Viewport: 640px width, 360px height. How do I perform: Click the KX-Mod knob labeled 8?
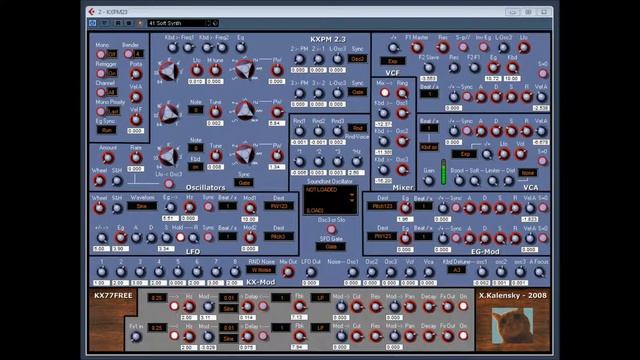[235, 272]
